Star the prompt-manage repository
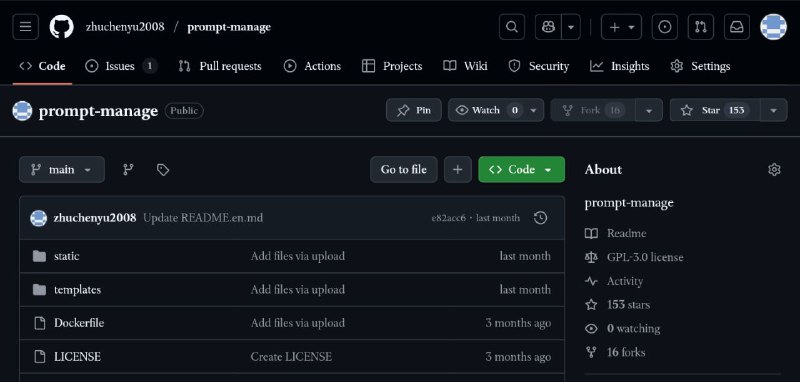This screenshot has height=382, width=800. click(x=715, y=110)
